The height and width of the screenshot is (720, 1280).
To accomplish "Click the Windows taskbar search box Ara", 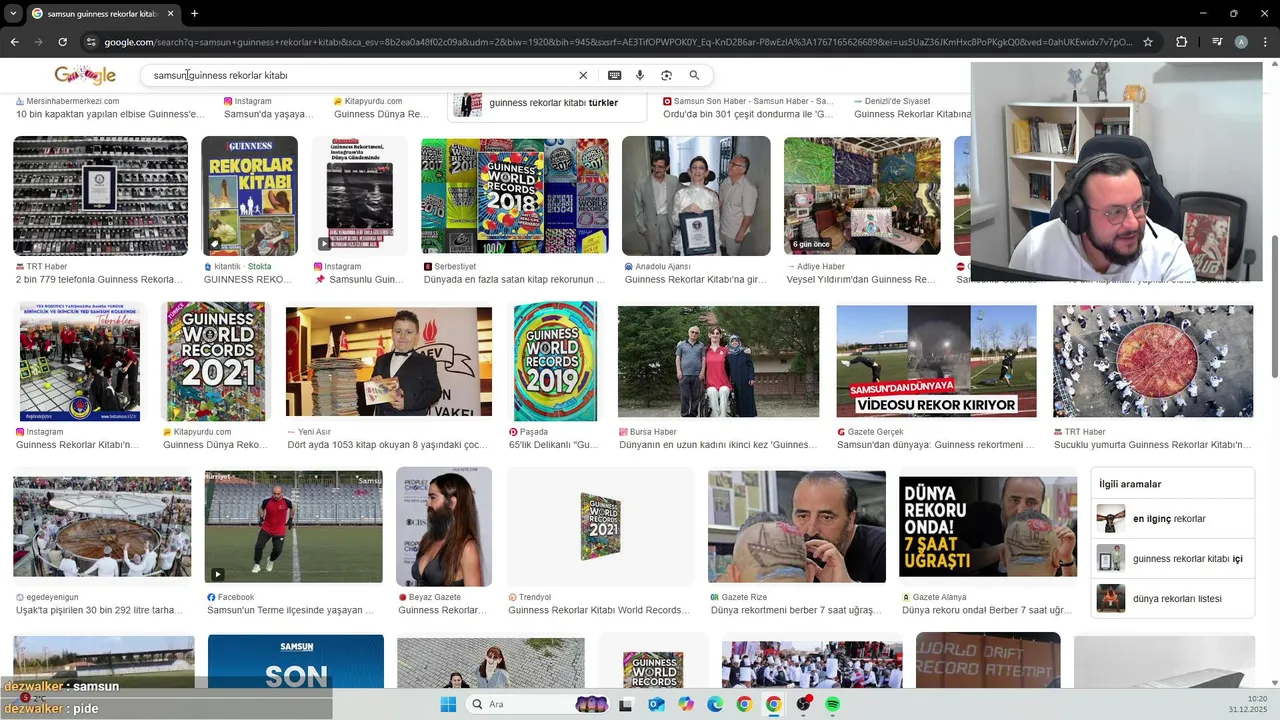I will 540,704.
